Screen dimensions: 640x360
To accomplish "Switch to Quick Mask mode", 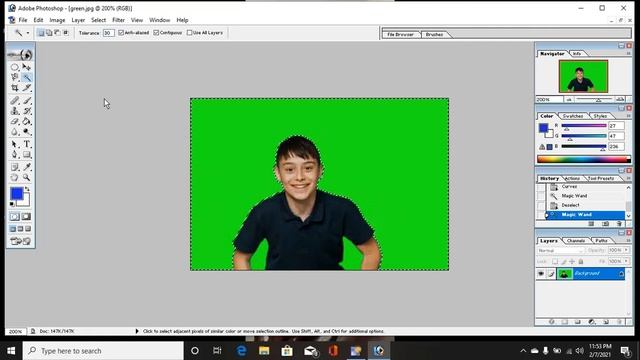I will tap(26, 217).
